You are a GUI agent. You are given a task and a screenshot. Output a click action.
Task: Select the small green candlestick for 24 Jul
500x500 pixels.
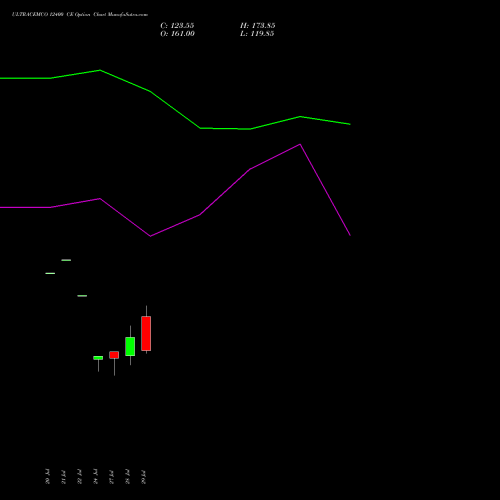[x=98, y=358]
